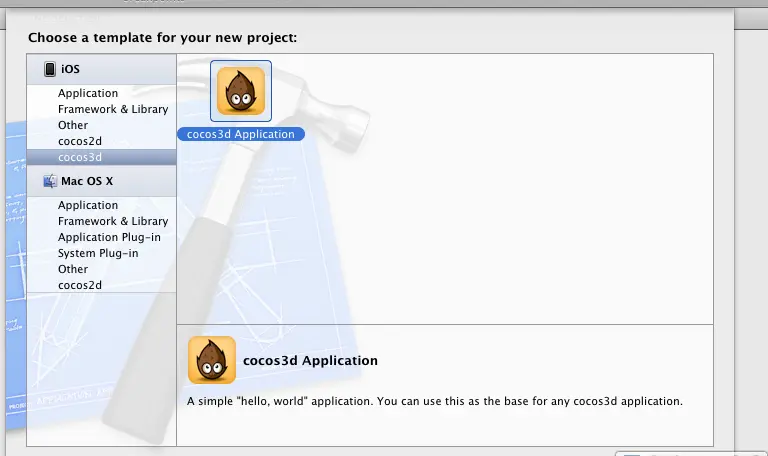
Task: Choose Application under iOS
Action: coord(88,93)
